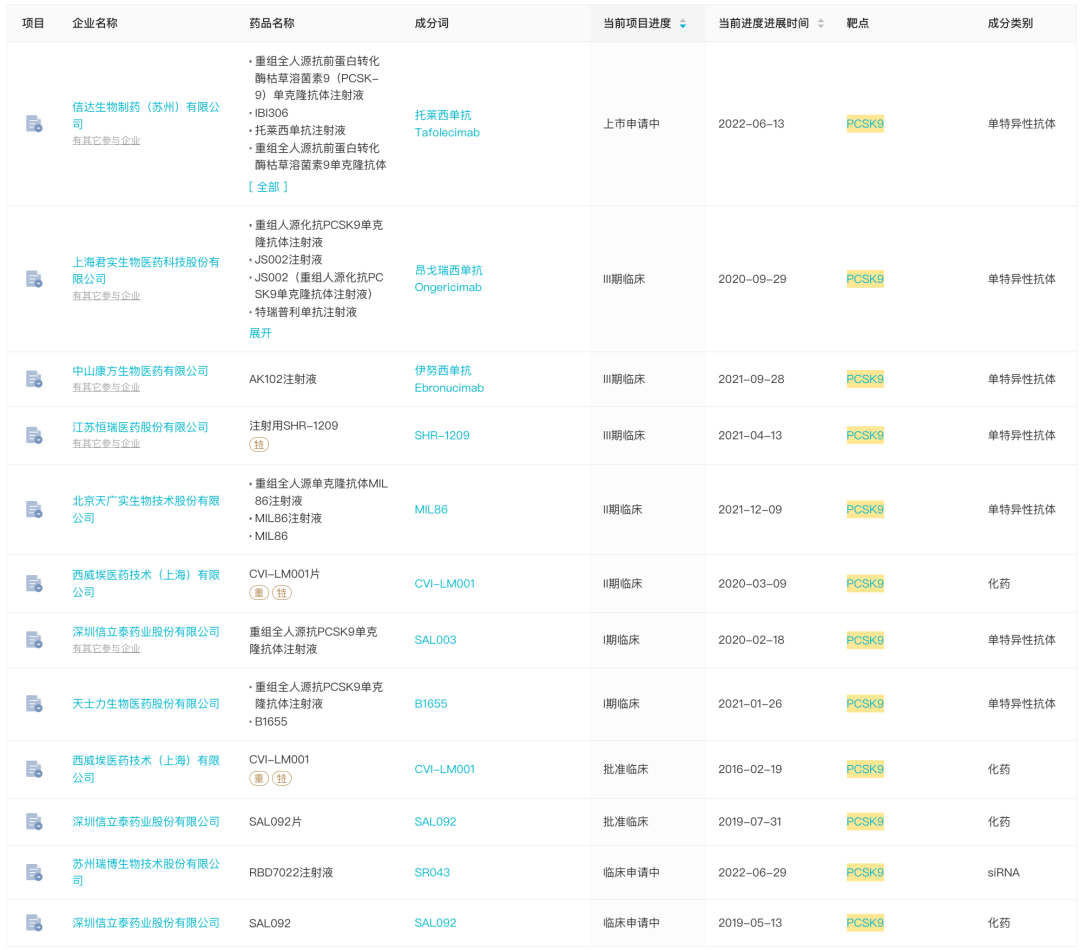Open SR043 ingredient link
The image size is (1080, 950).
(432, 872)
